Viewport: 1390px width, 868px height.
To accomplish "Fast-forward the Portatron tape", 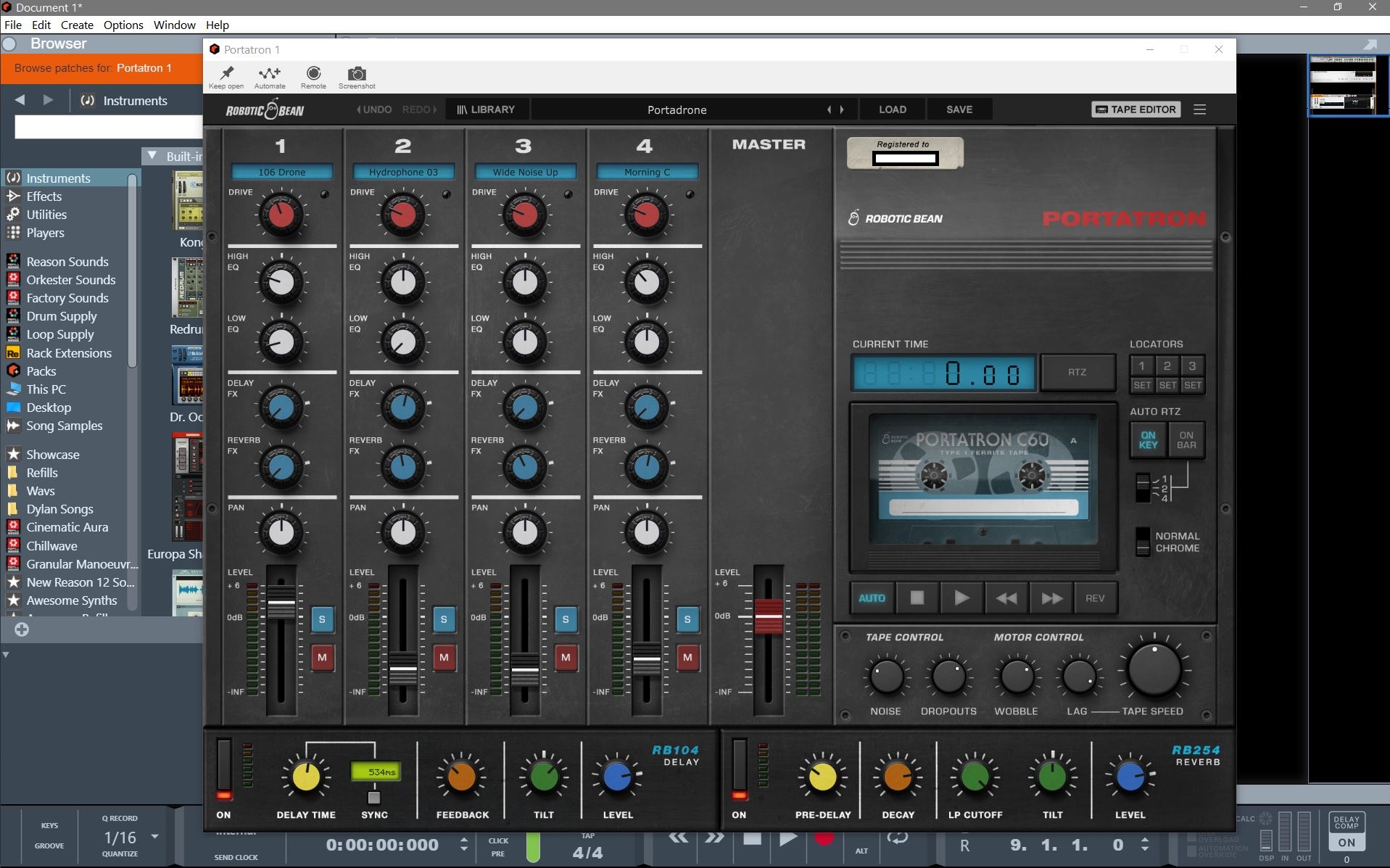I will point(1051,598).
